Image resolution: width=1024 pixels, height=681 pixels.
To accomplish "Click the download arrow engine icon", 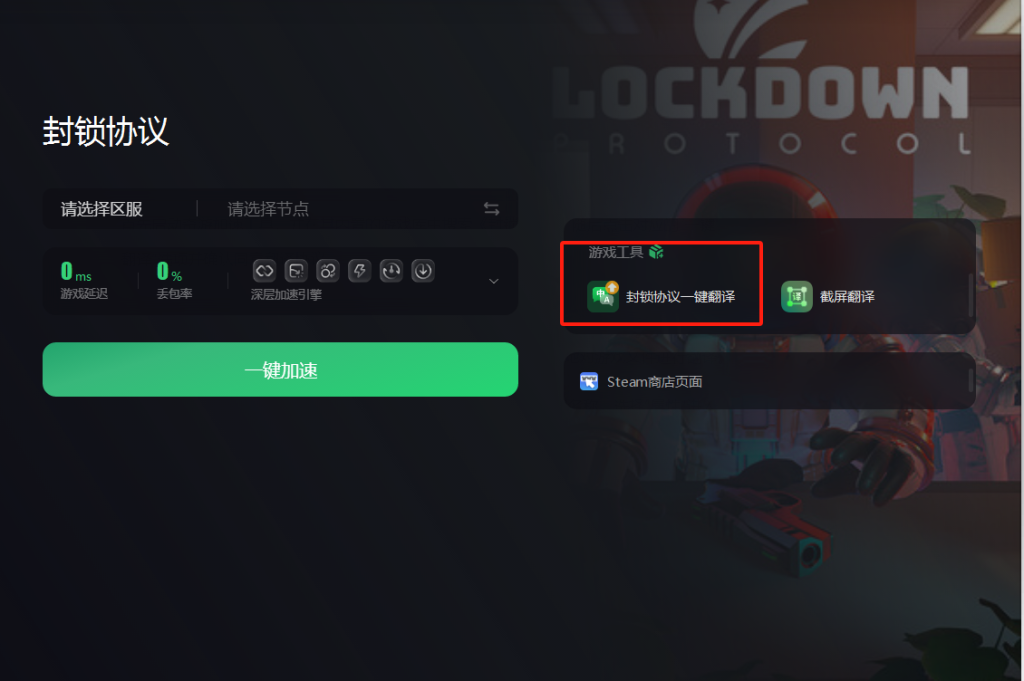I will tap(423, 270).
